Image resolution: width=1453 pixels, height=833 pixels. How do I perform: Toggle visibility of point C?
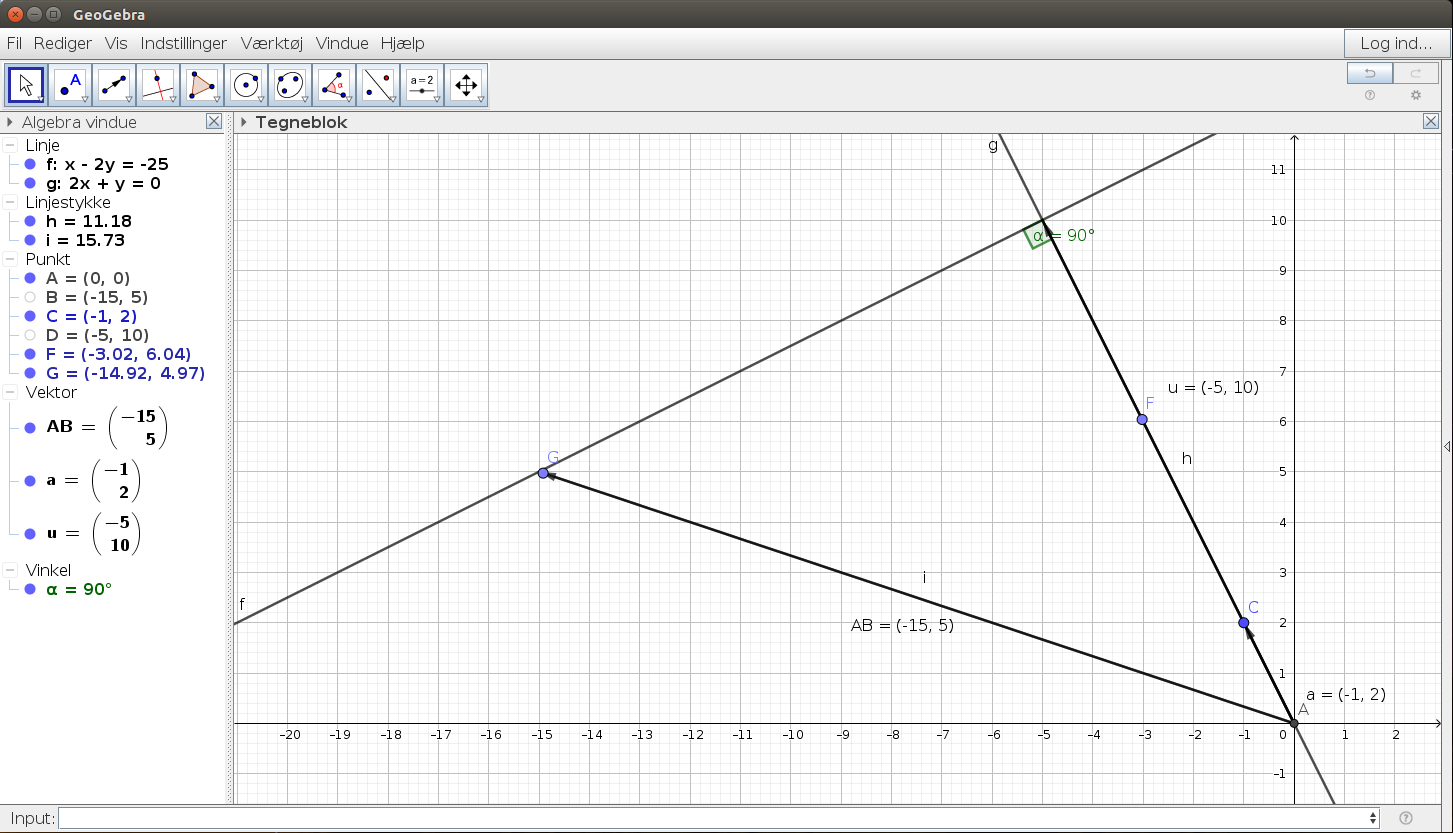coord(30,316)
